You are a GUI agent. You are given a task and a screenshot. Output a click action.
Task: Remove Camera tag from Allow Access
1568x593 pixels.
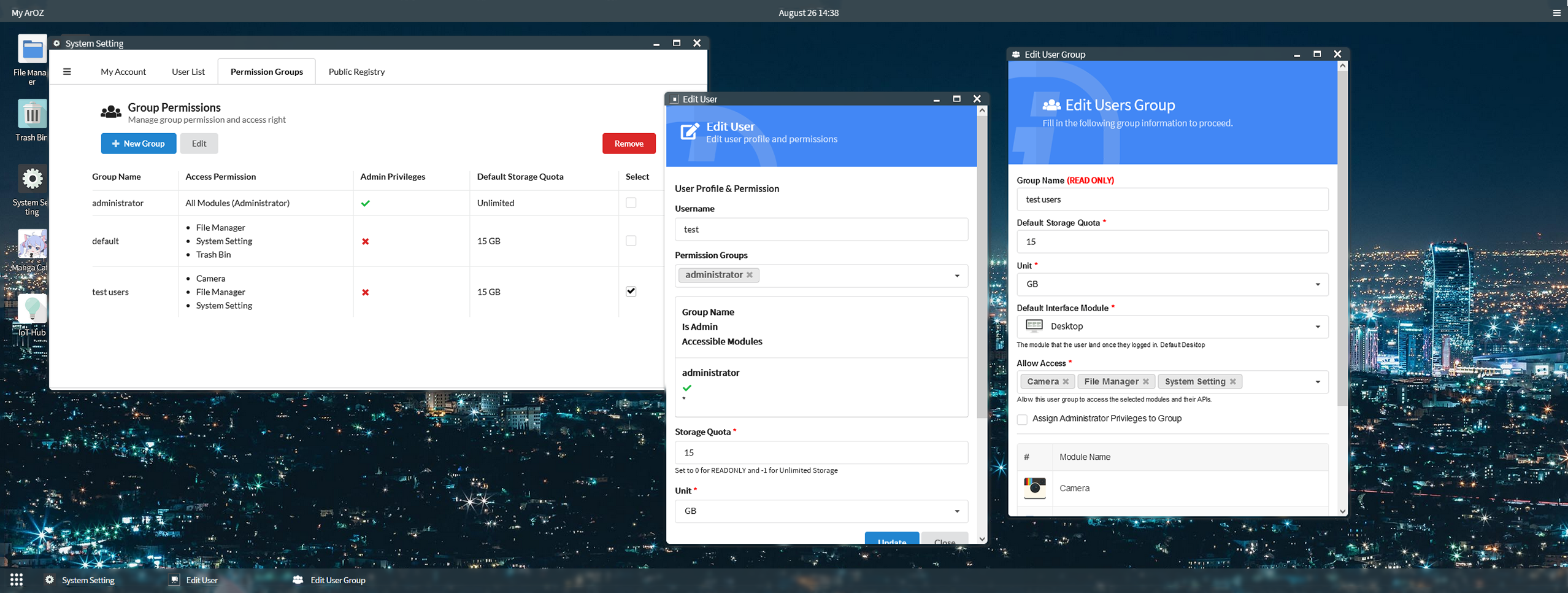tap(1066, 382)
